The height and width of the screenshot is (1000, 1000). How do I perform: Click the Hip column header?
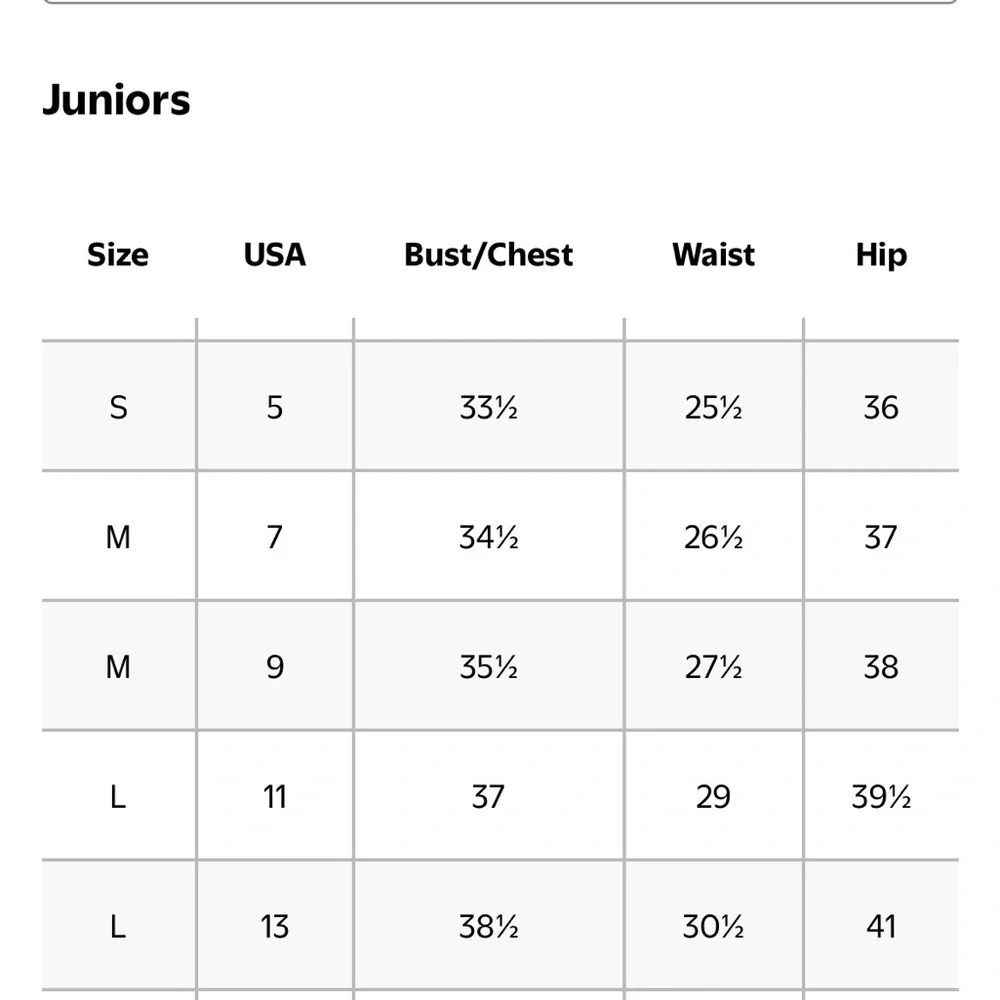(x=881, y=254)
